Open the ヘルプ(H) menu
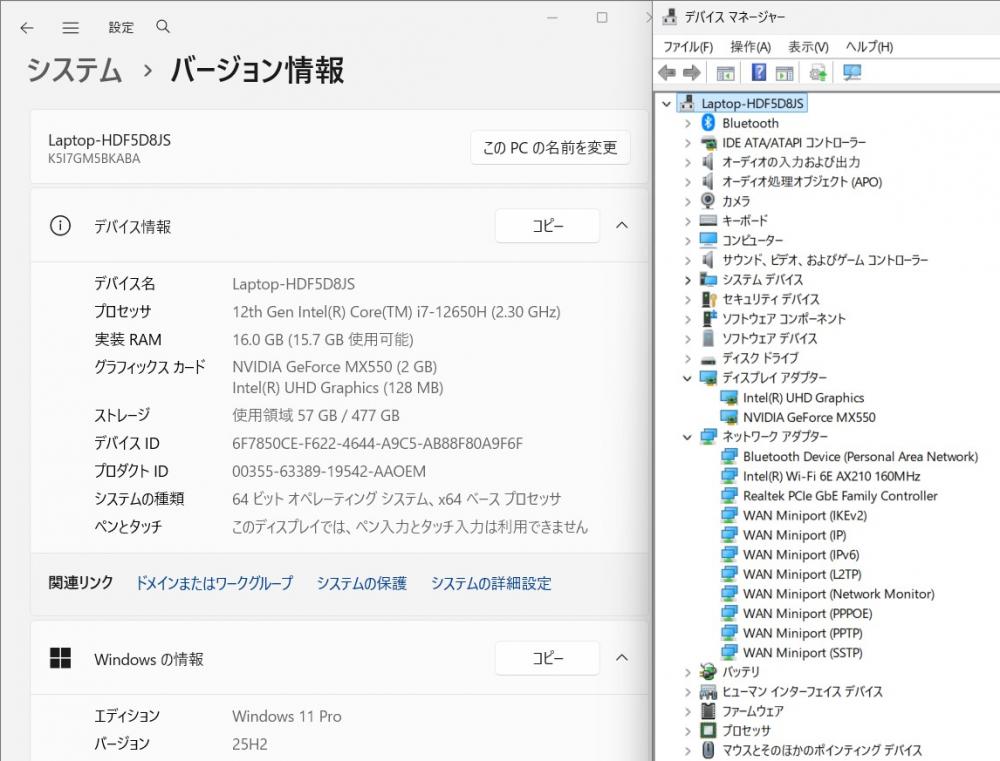The width and height of the screenshot is (1000, 761). coord(869,47)
